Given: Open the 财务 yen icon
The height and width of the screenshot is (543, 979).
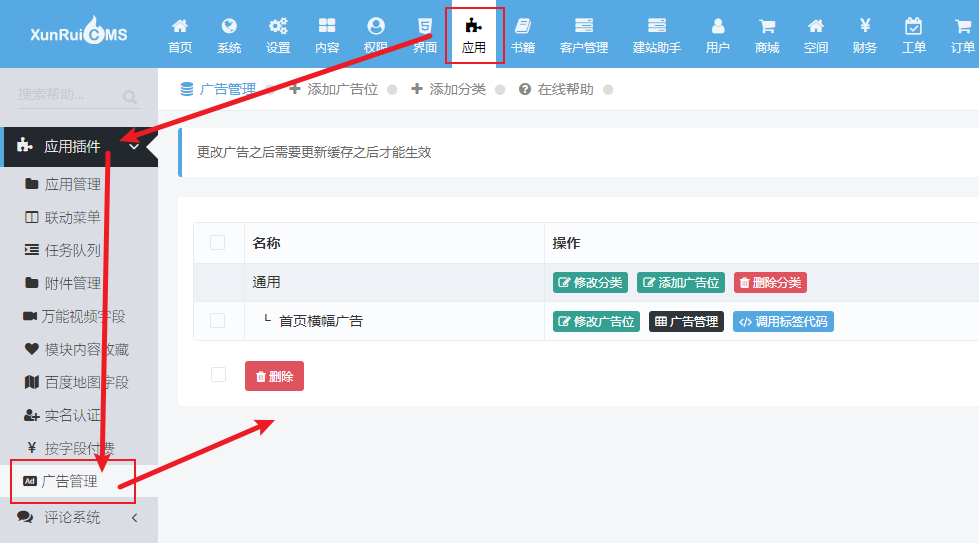Looking at the screenshot, I should point(865,26).
